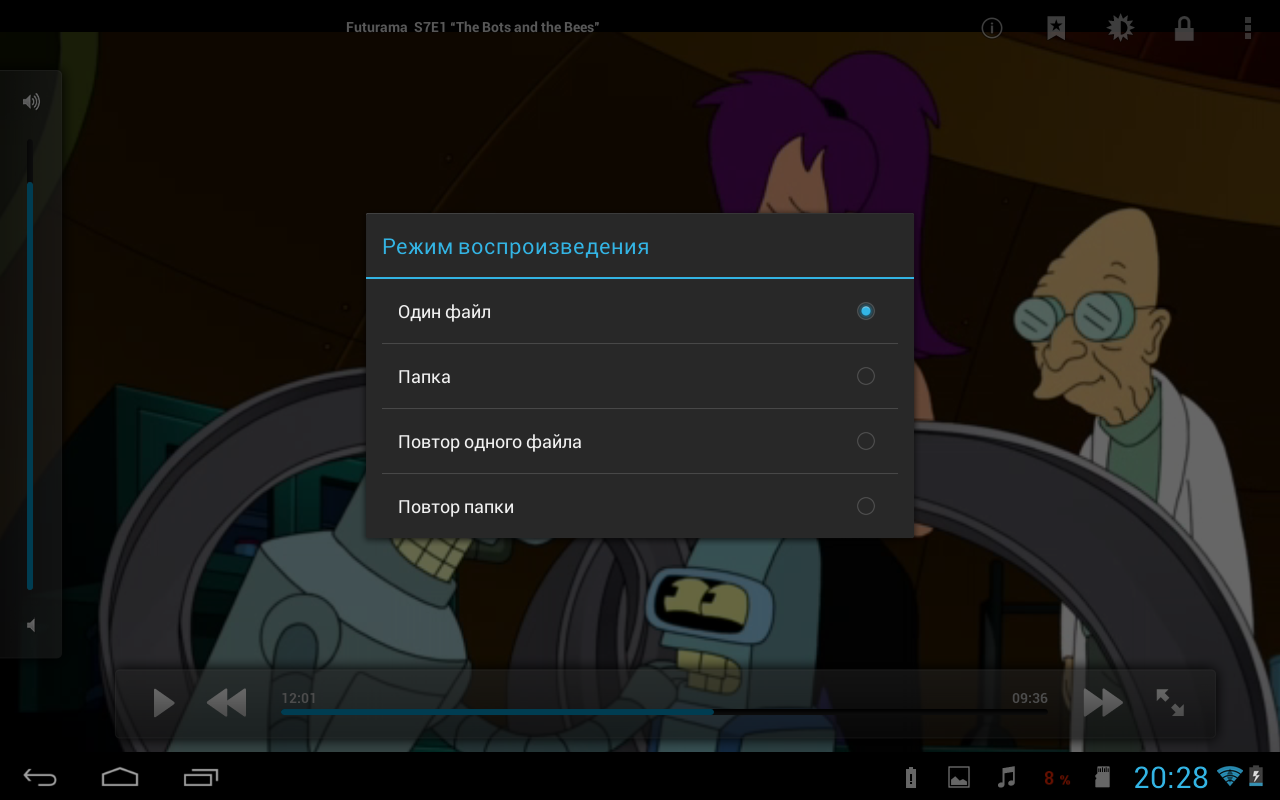Viewport: 1280px width, 800px height.
Task: Open the brightness settings icon
Action: pos(1120,28)
